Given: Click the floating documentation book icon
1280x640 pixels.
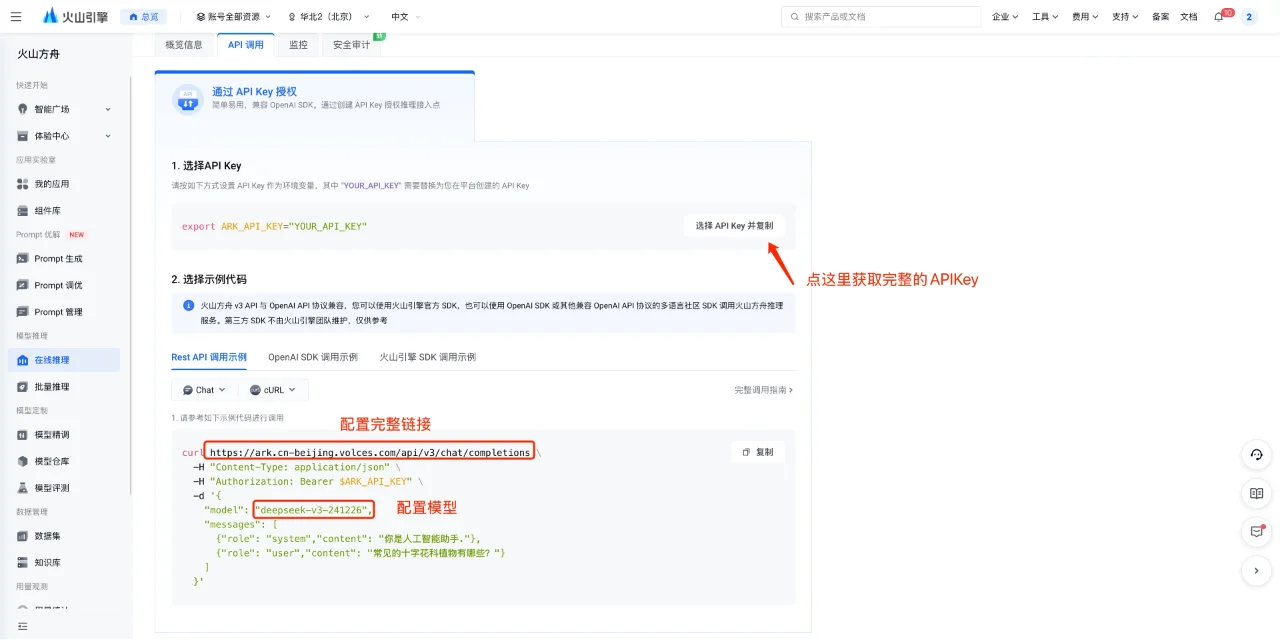Looking at the screenshot, I should pos(1256,493).
